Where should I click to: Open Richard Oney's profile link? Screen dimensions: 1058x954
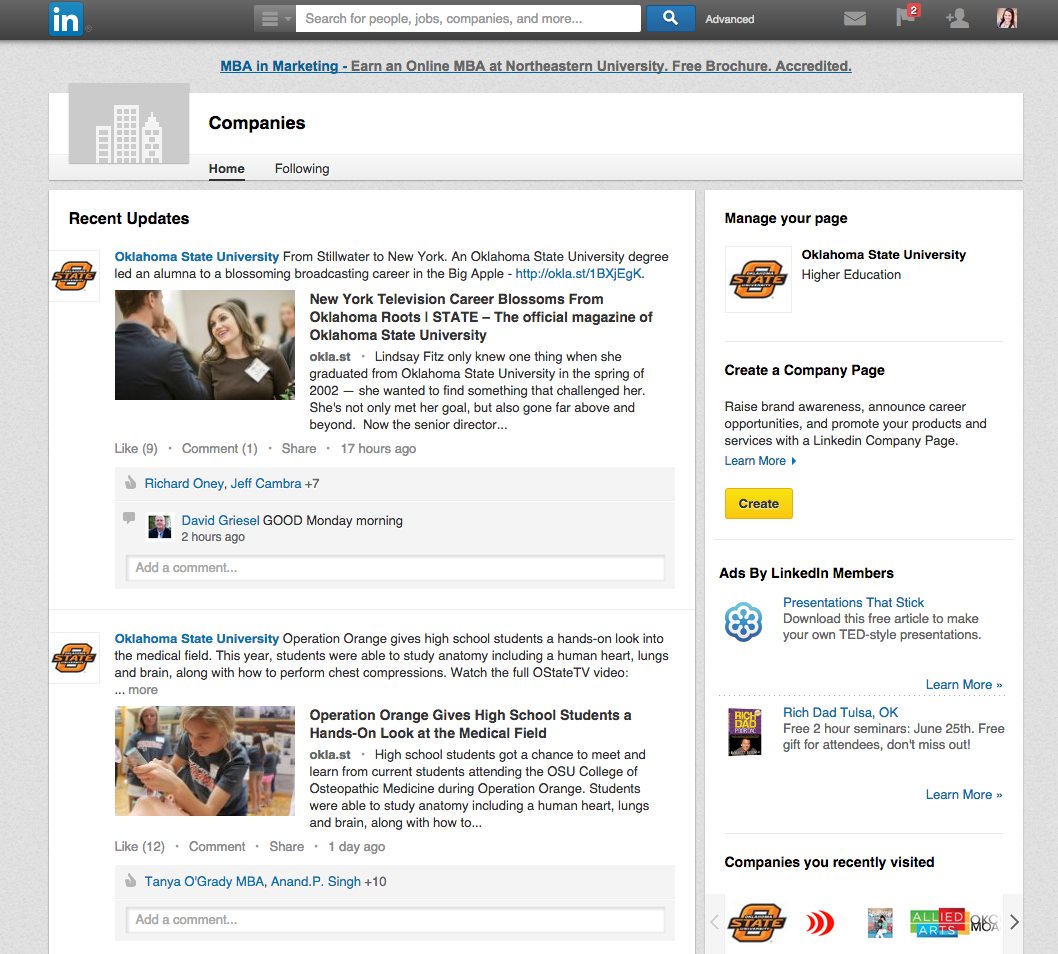pos(184,484)
